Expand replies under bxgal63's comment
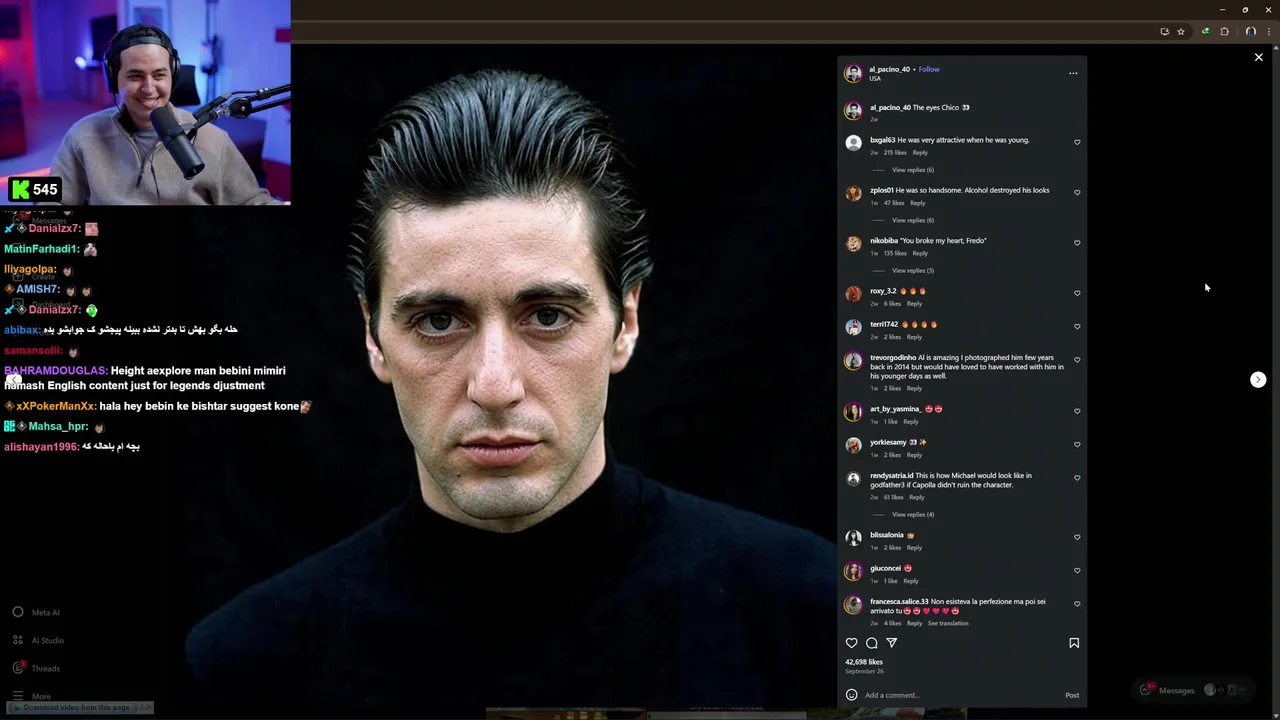The width and height of the screenshot is (1280, 720). (912, 170)
